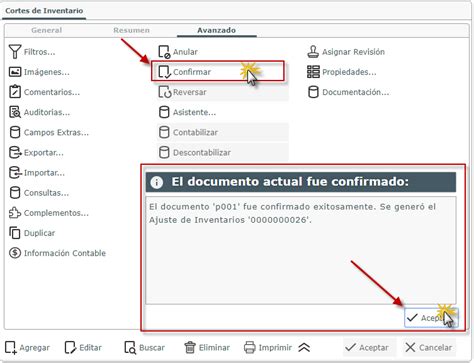Click the Consultas... label
This screenshot has width=474, height=363.
click(46, 193)
